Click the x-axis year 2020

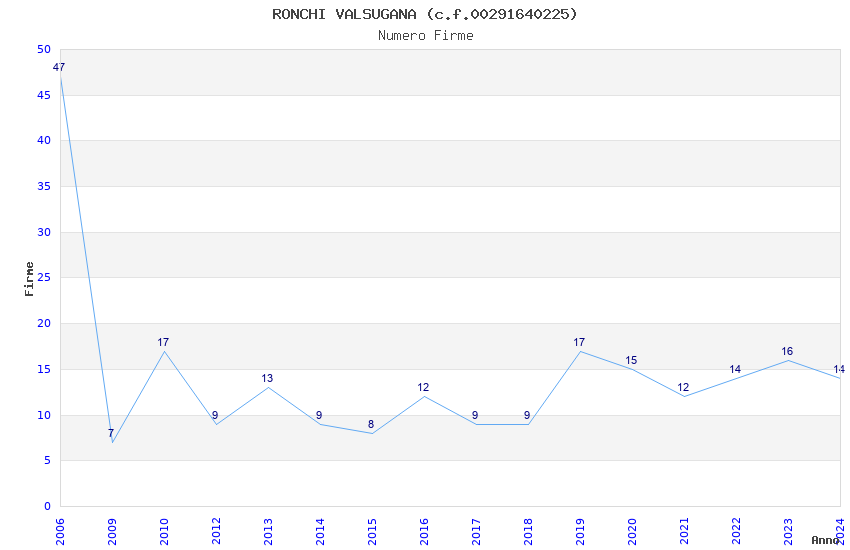pos(632,531)
